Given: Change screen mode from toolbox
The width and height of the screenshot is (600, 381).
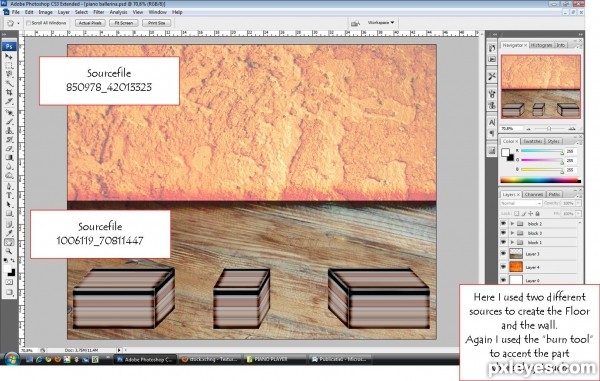Looking at the screenshot, I should 9,293.
